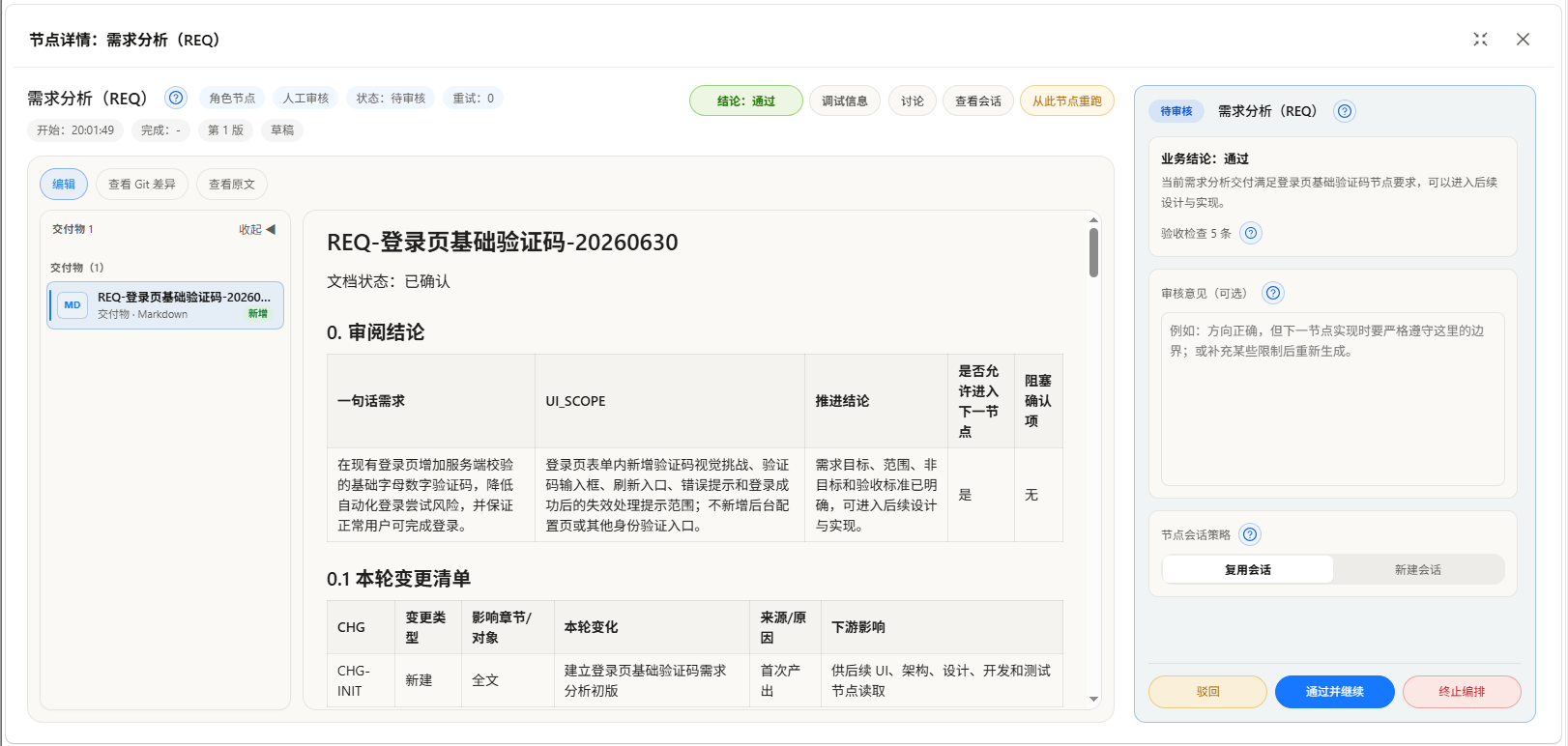1568x746 pixels.
Task: Open 调试信息
Action: point(845,100)
